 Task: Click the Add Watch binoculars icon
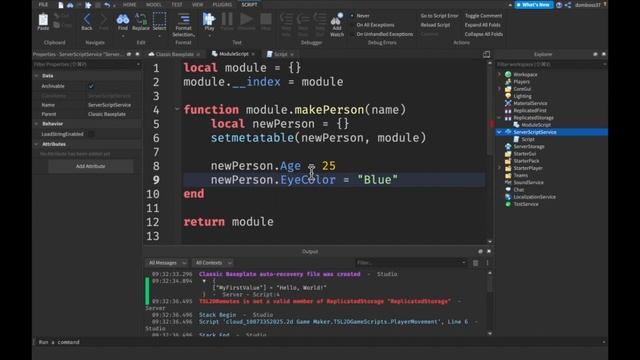click(x=337, y=19)
